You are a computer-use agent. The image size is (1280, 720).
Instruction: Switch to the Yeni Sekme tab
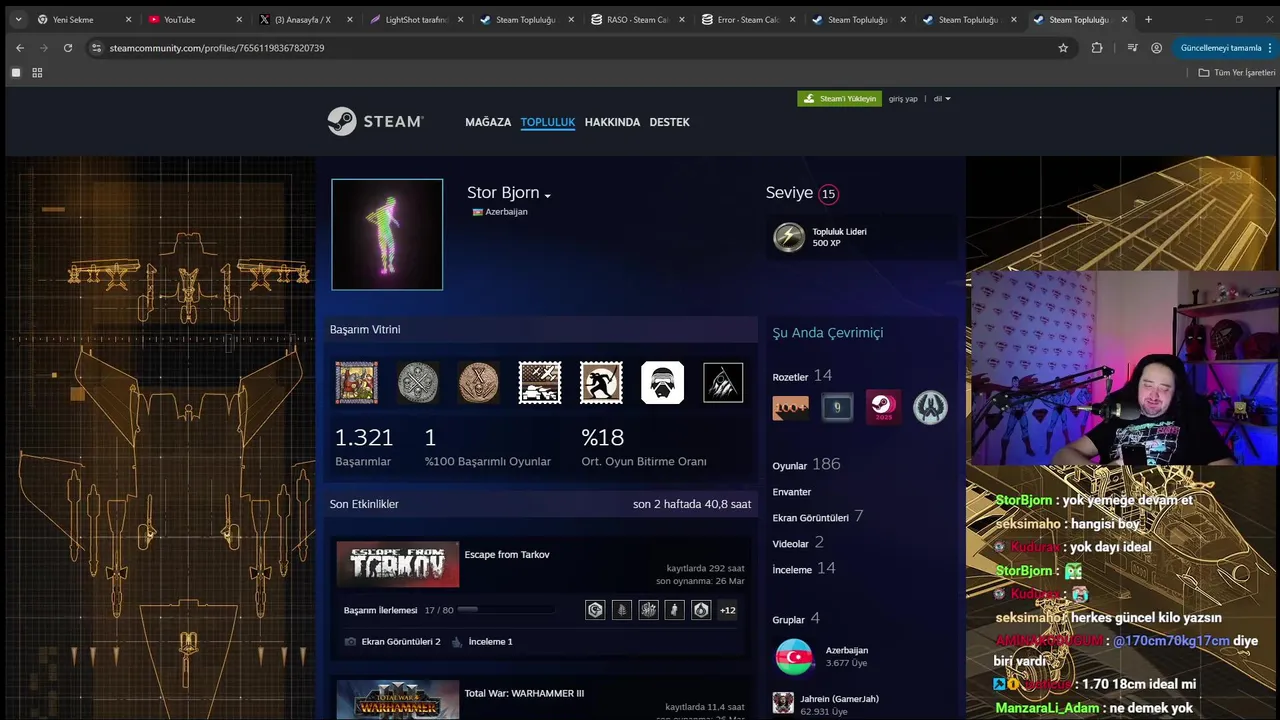(83, 19)
